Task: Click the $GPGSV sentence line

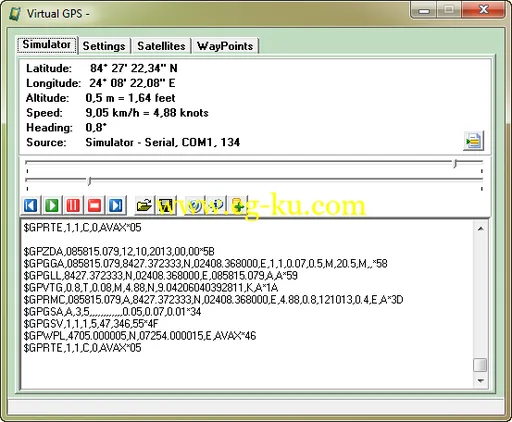Action: pyautogui.click(x=91, y=323)
